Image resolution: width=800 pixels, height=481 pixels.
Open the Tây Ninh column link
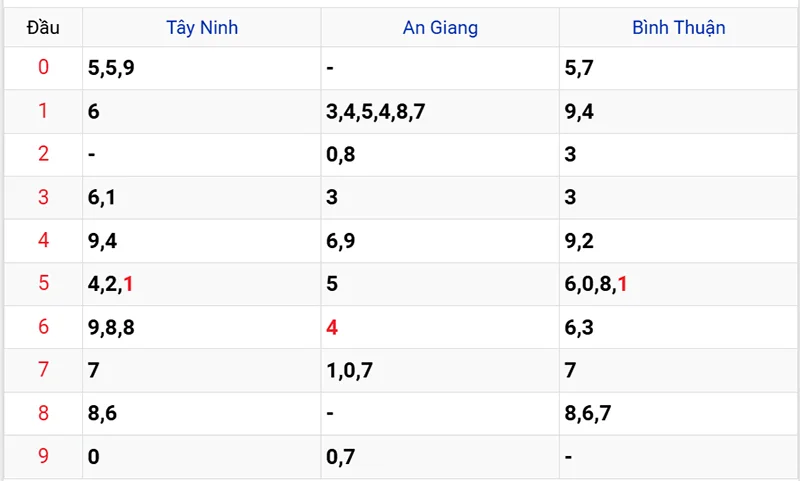(x=202, y=28)
